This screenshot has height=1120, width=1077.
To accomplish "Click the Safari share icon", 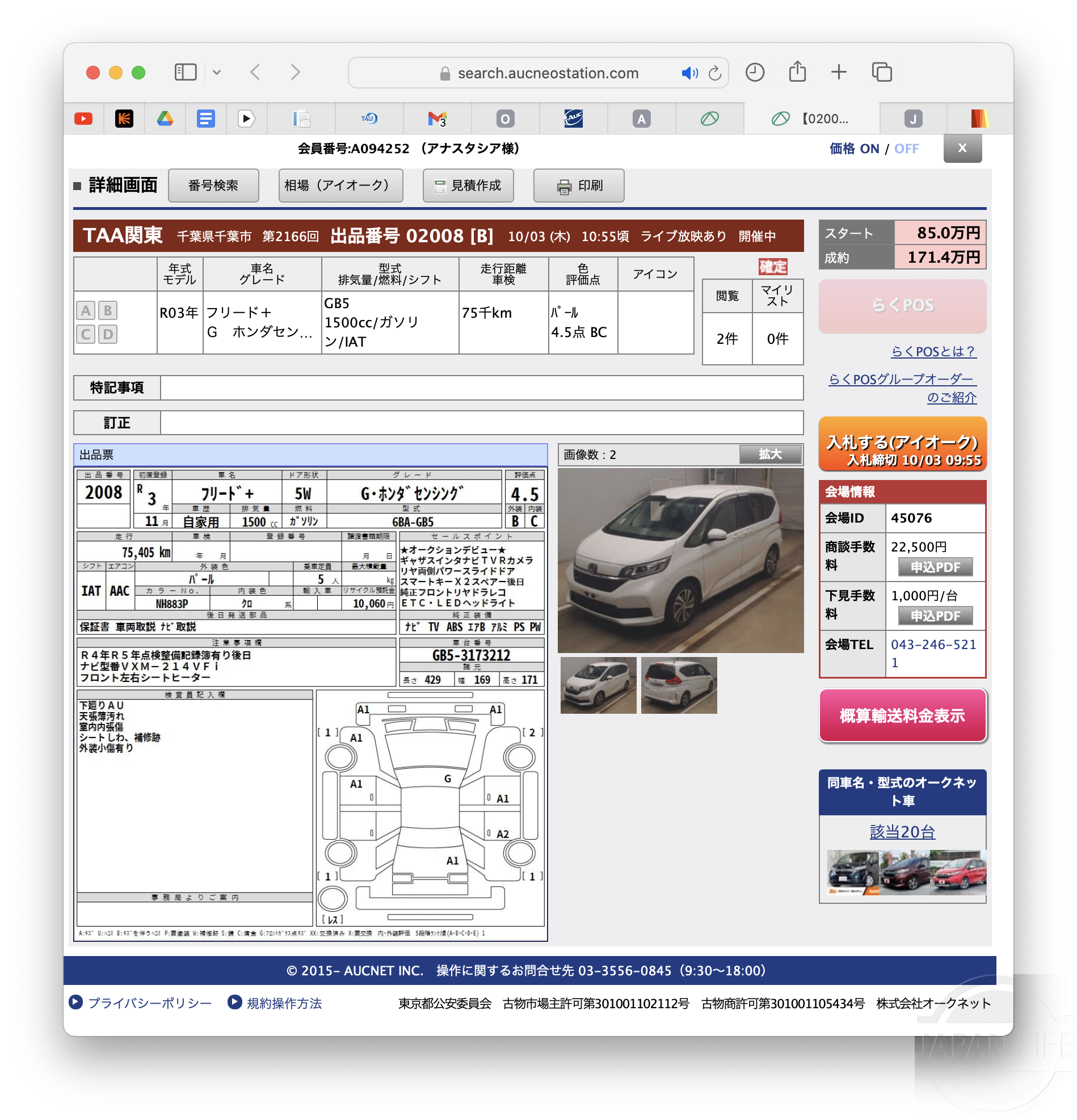I will [797, 73].
